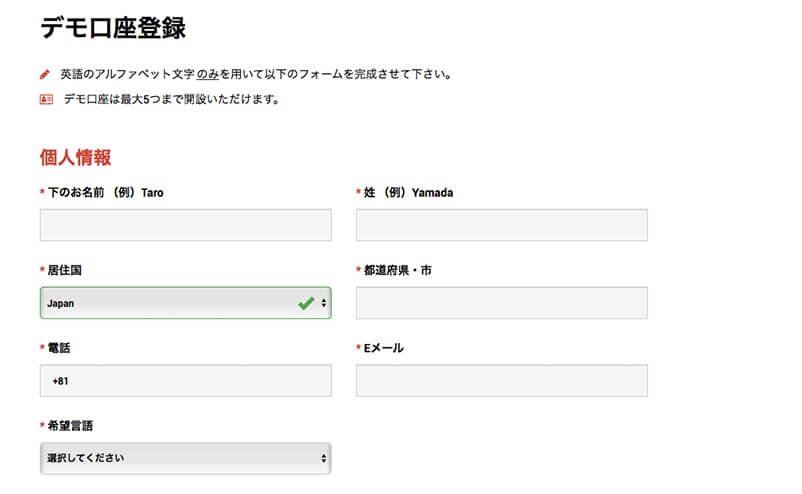The image size is (802, 494).
Task: Click the 電話 label
Action: point(59,348)
